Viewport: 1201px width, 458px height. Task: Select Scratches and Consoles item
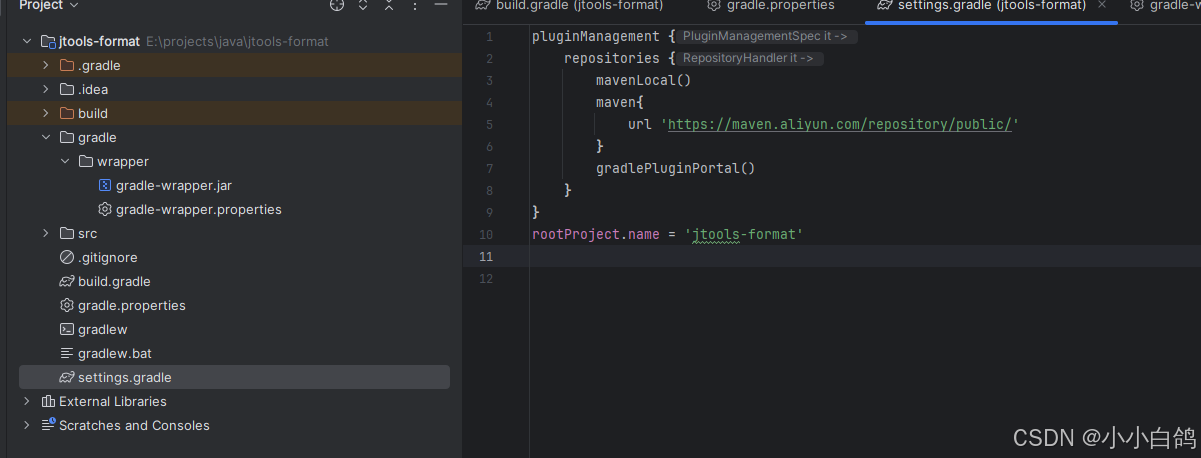[x=134, y=426]
